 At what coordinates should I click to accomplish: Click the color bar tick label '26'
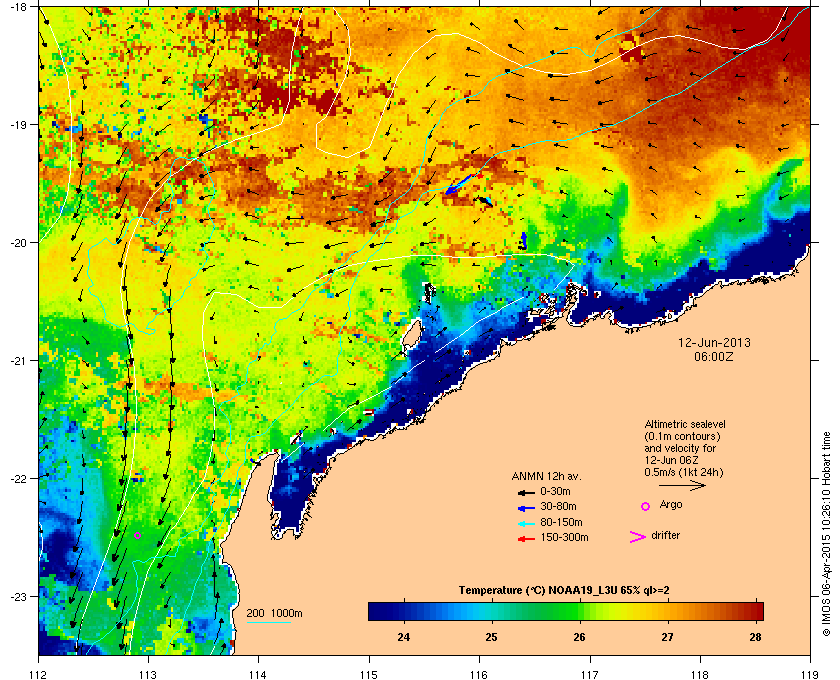579,637
